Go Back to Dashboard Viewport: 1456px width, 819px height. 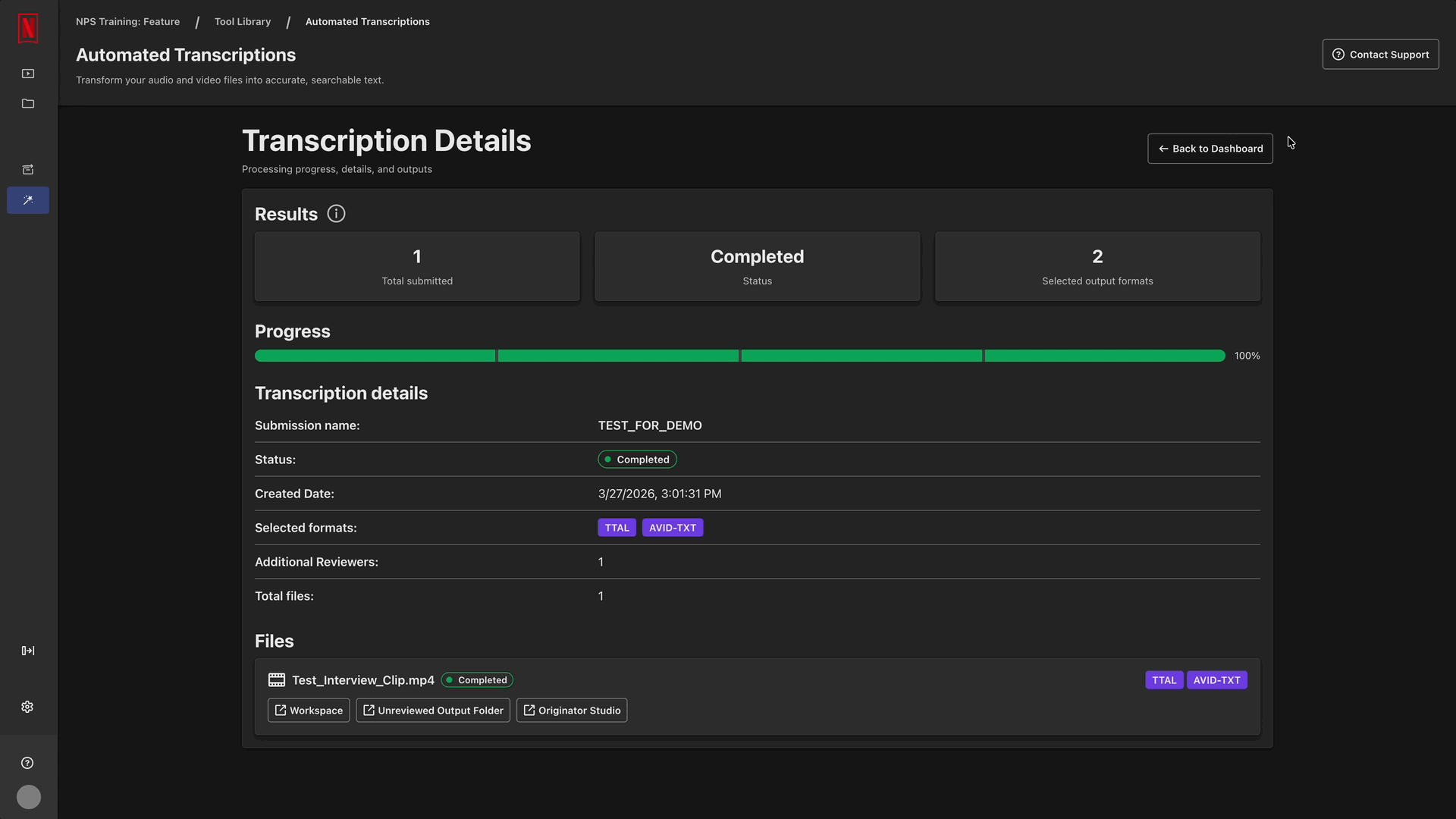pos(1210,149)
